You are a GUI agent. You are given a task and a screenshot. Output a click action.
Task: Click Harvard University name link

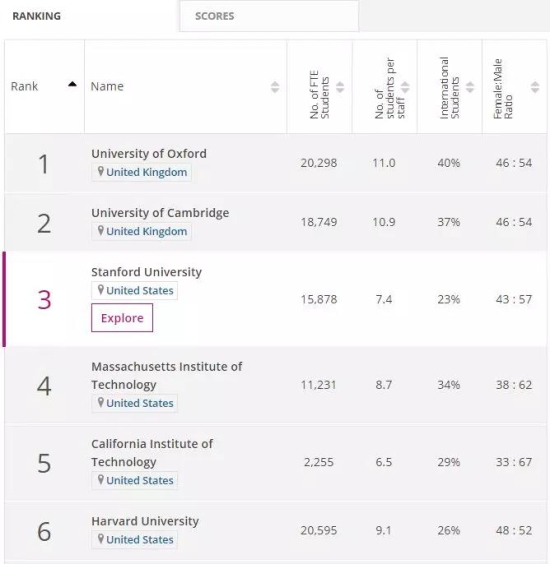(145, 521)
